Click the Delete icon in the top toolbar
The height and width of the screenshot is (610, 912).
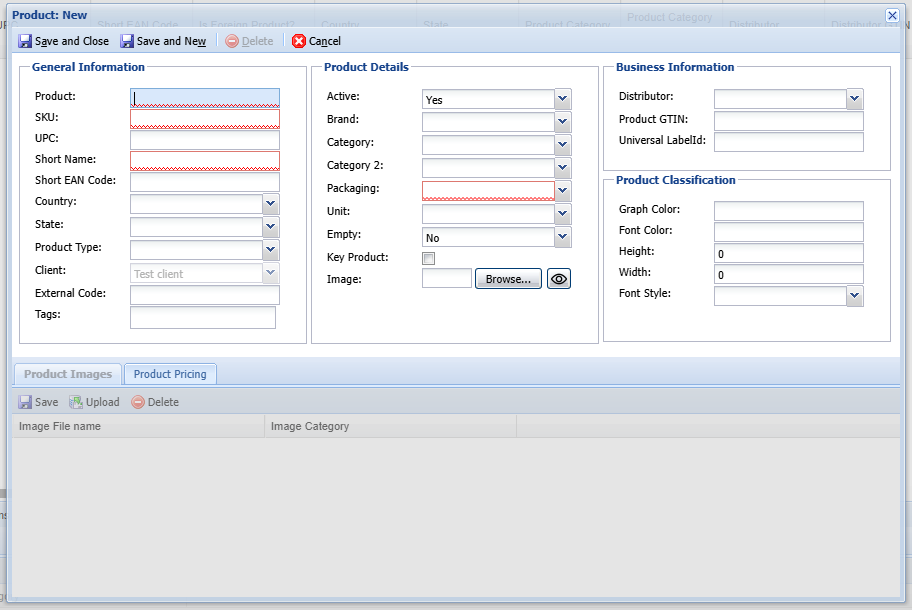click(x=231, y=41)
